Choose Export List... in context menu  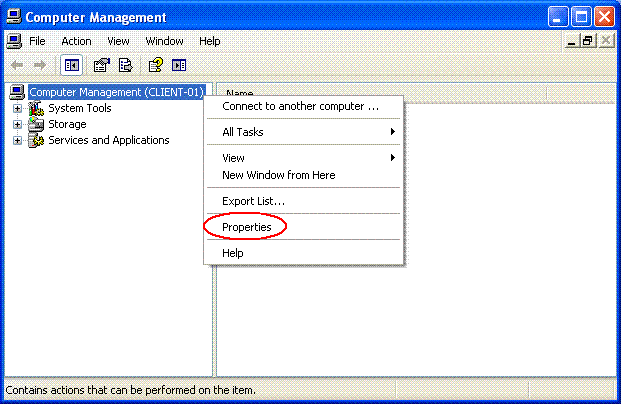pos(303,201)
